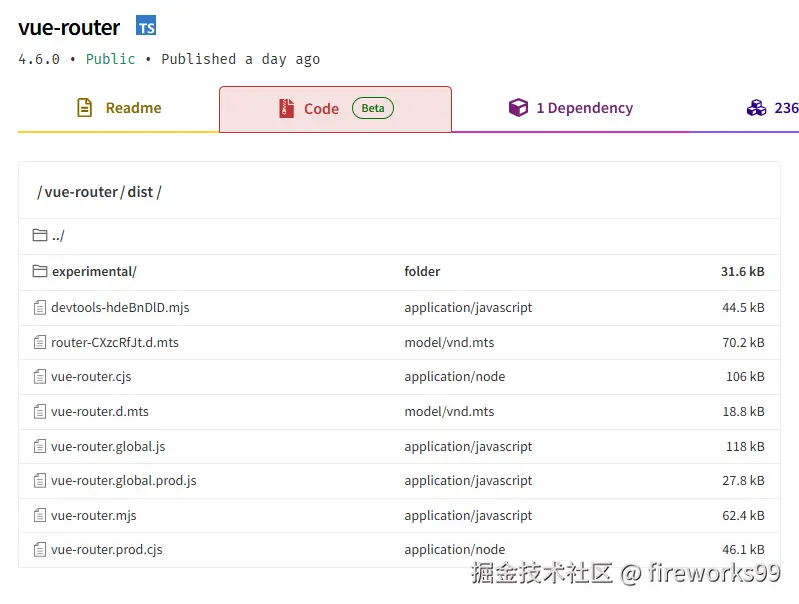Click the Dependency cube icon
The width and height of the screenshot is (799, 604).
518,108
